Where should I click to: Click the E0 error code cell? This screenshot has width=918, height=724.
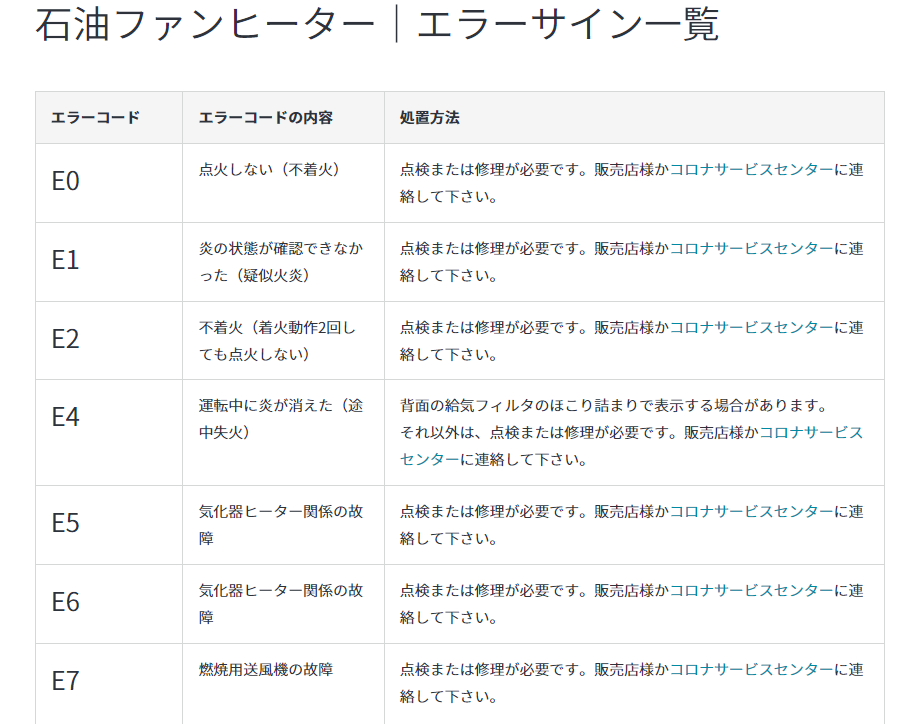pos(65,182)
